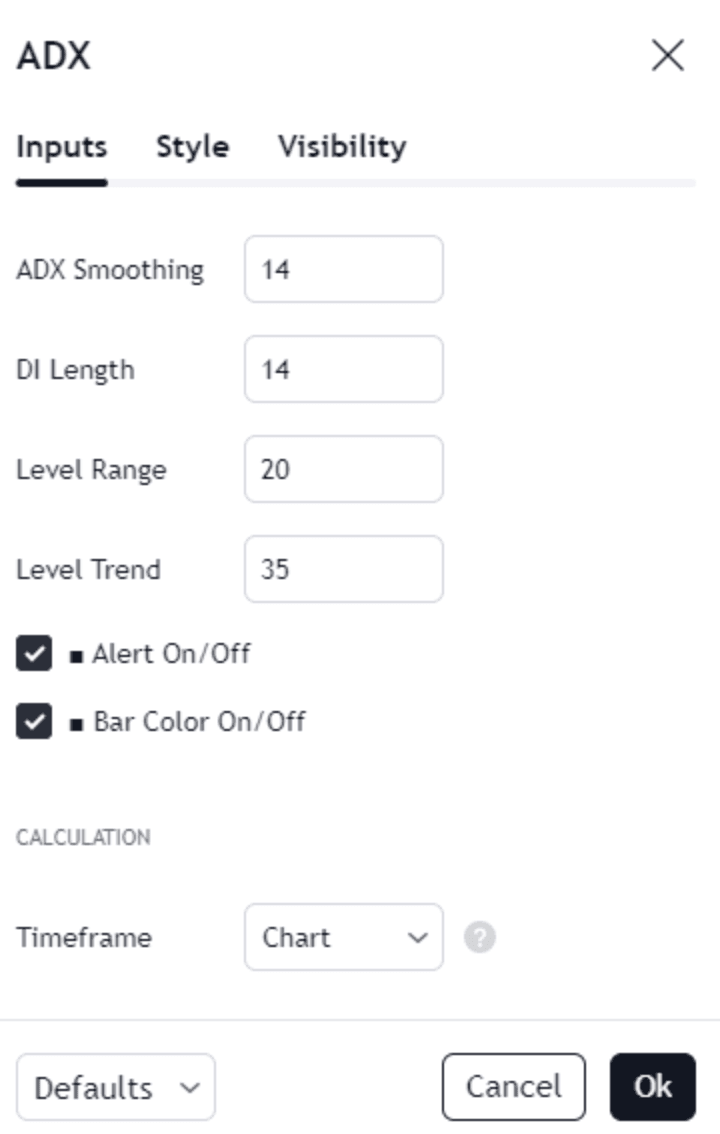Open the Style tab
Image resolution: width=720 pixels, height=1134 pixels.
[x=192, y=147]
